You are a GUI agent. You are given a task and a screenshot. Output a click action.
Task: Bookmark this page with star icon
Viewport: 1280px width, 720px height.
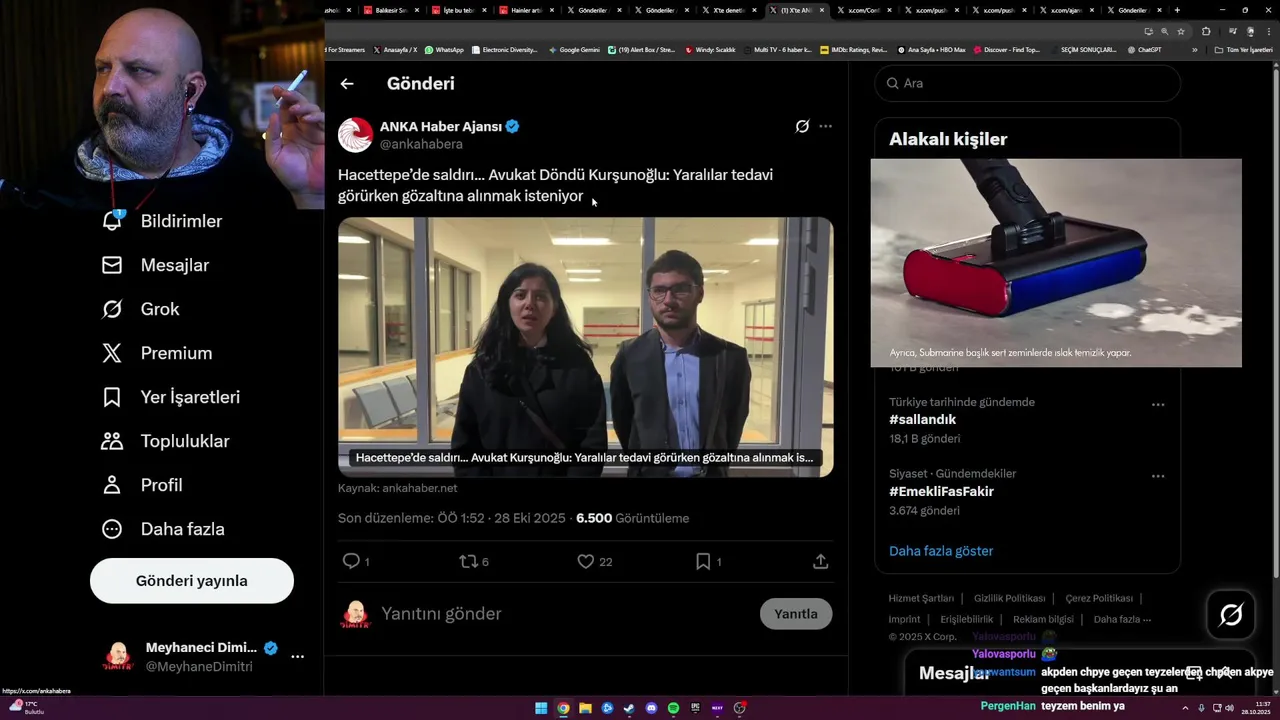(1181, 31)
